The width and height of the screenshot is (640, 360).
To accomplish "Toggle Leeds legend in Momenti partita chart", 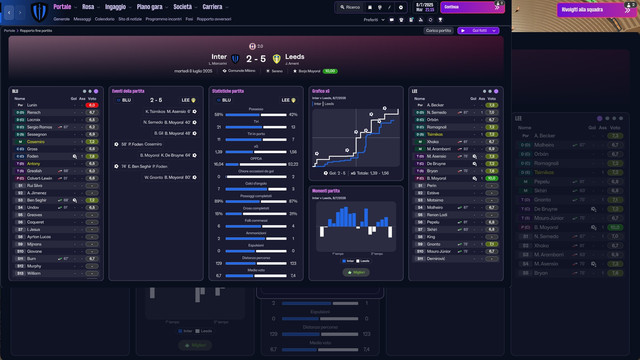I will click(x=363, y=261).
